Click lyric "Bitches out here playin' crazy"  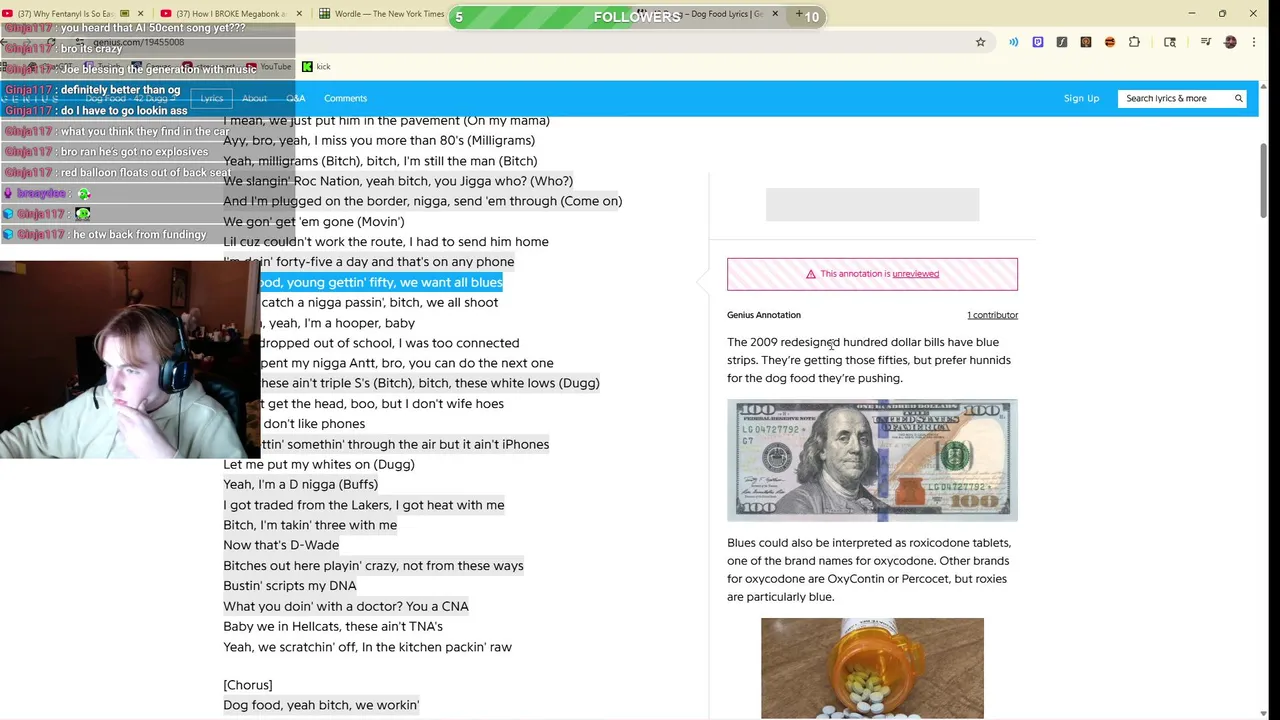373,566
